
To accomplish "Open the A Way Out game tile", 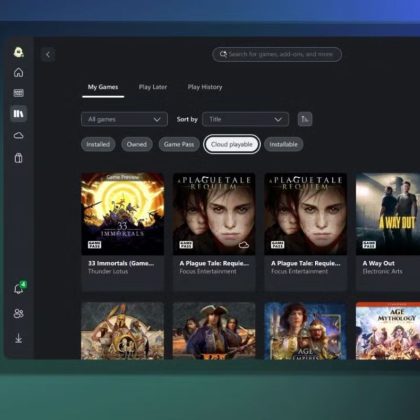I will click(x=388, y=231).
